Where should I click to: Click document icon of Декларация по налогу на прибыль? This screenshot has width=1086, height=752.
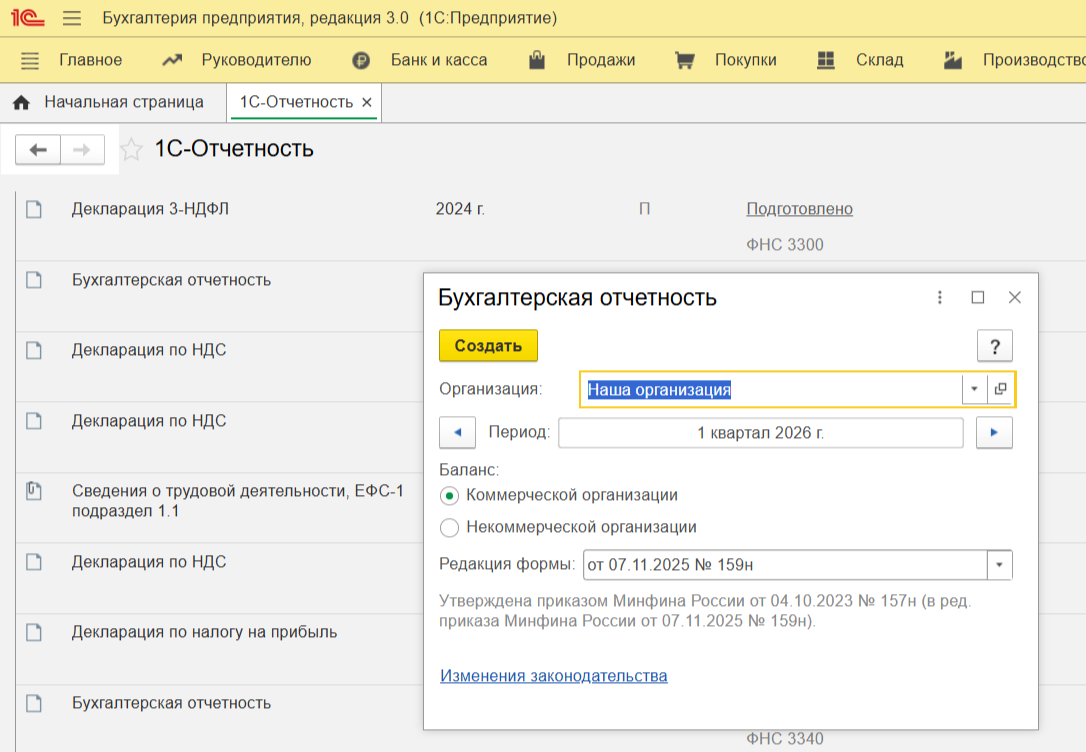pyautogui.click(x=34, y=632)
